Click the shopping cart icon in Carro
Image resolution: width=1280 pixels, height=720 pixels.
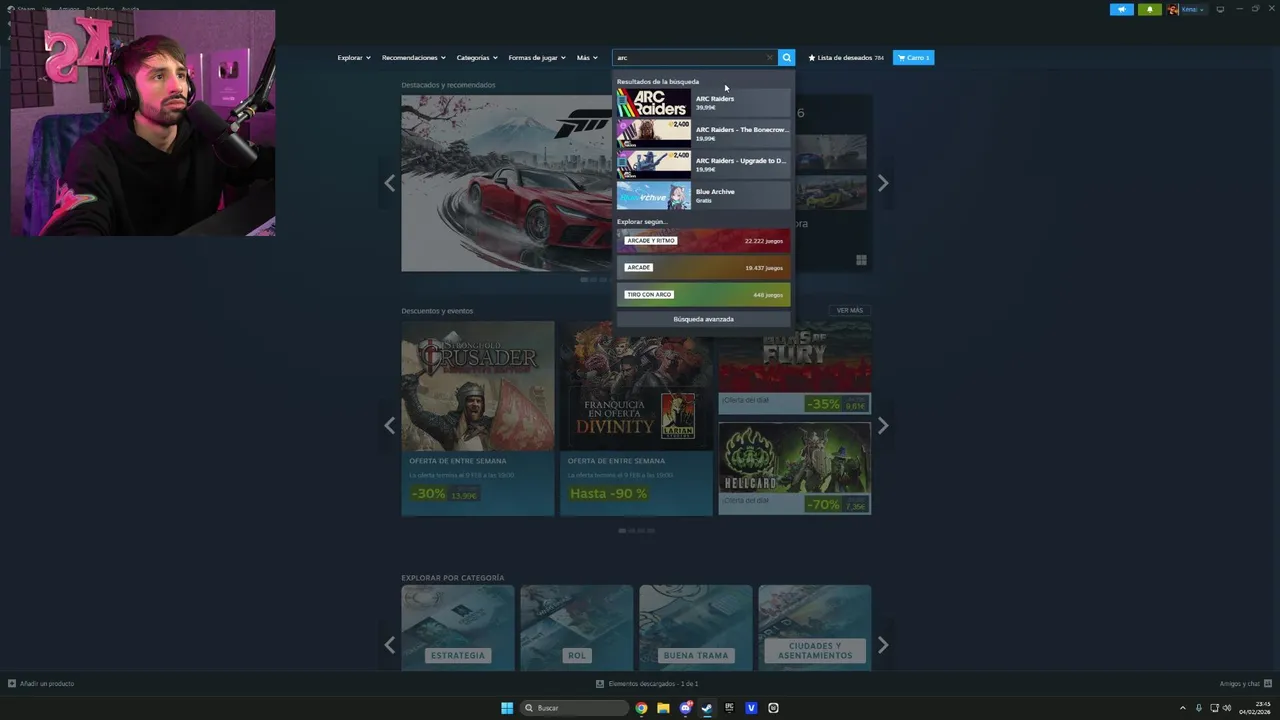point(902,58)
